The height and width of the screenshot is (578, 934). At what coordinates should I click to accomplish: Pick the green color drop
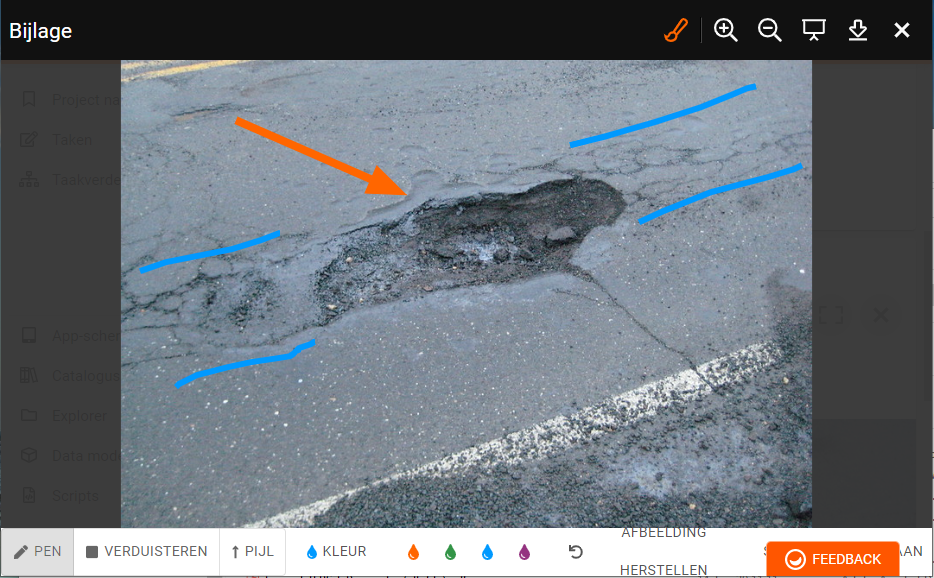coord(450,552)
